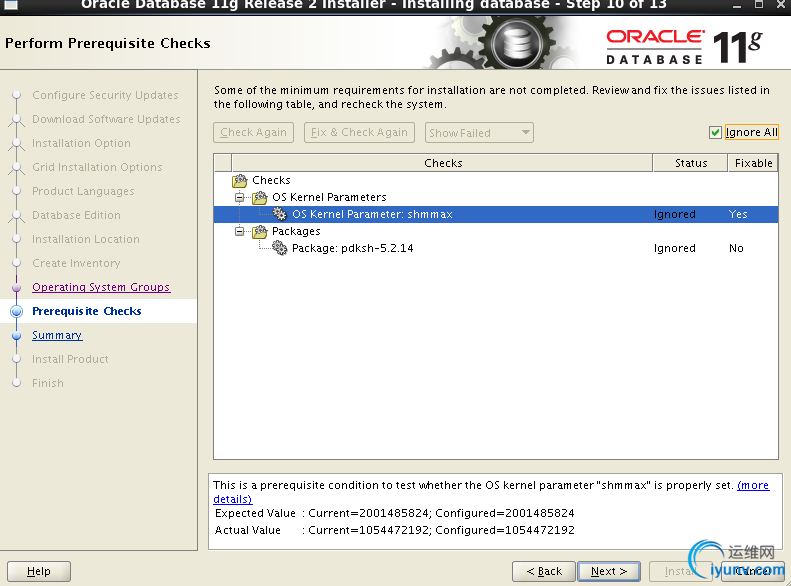Toggle the Ignore All checkbox
The image size is (791, 586).
715,133
